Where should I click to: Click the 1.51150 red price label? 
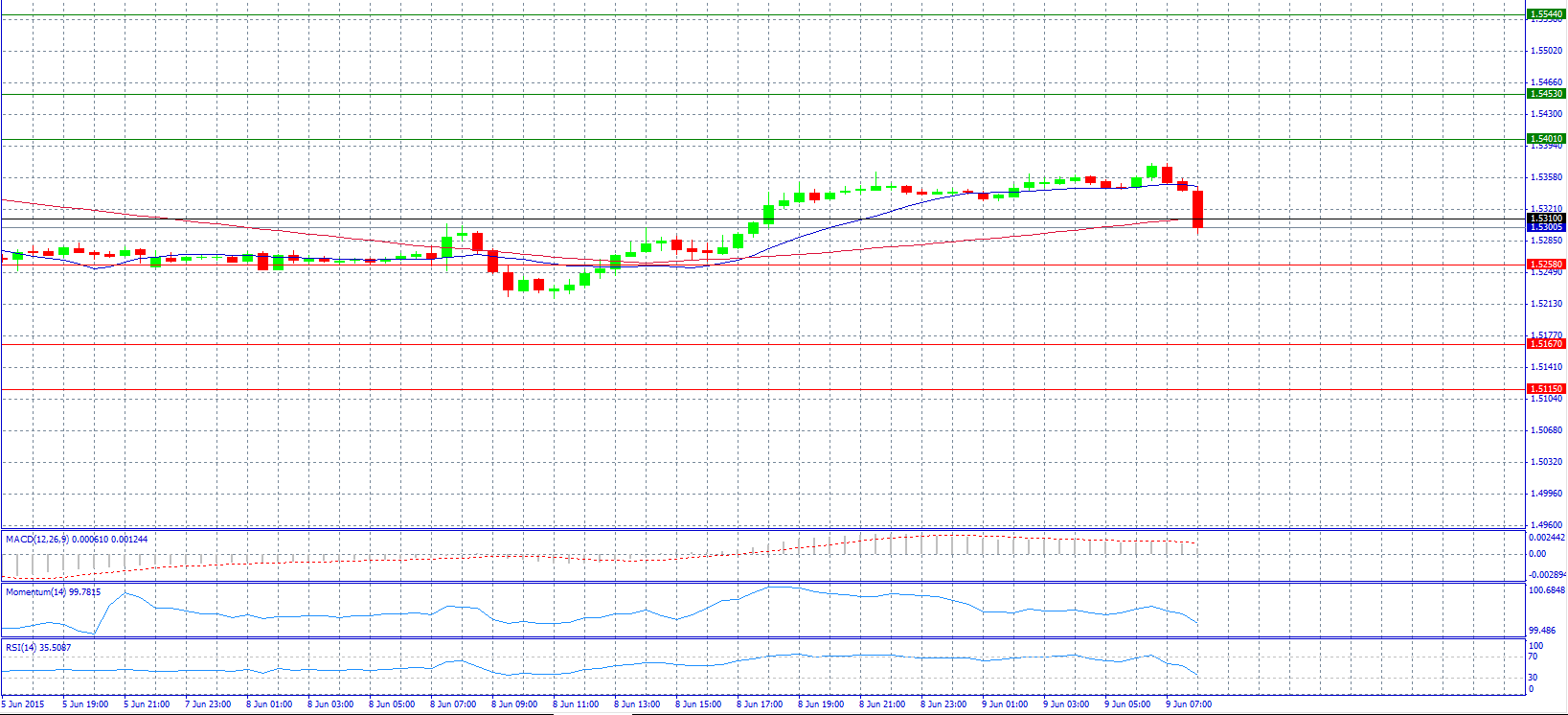[x=1546, y=389]
